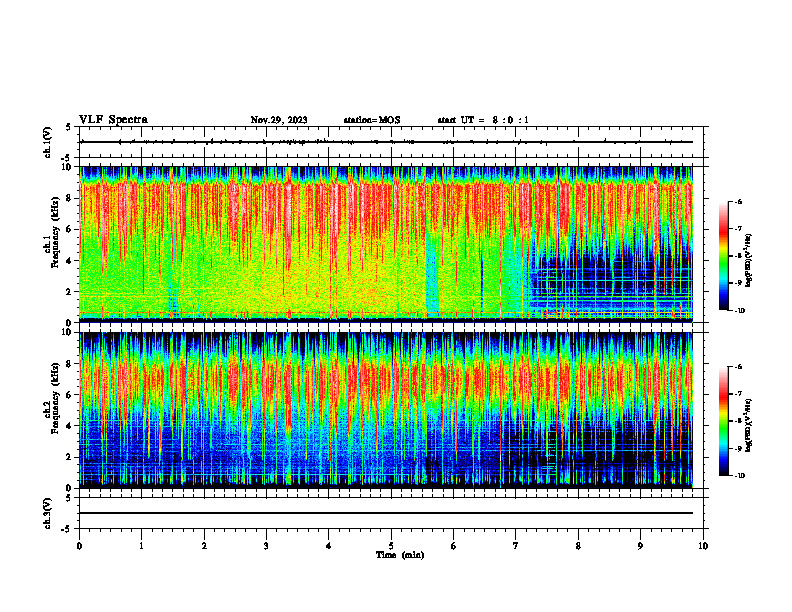Click the "Time (min)" x-axis label
792x612 pixels.
coord(400,555)
